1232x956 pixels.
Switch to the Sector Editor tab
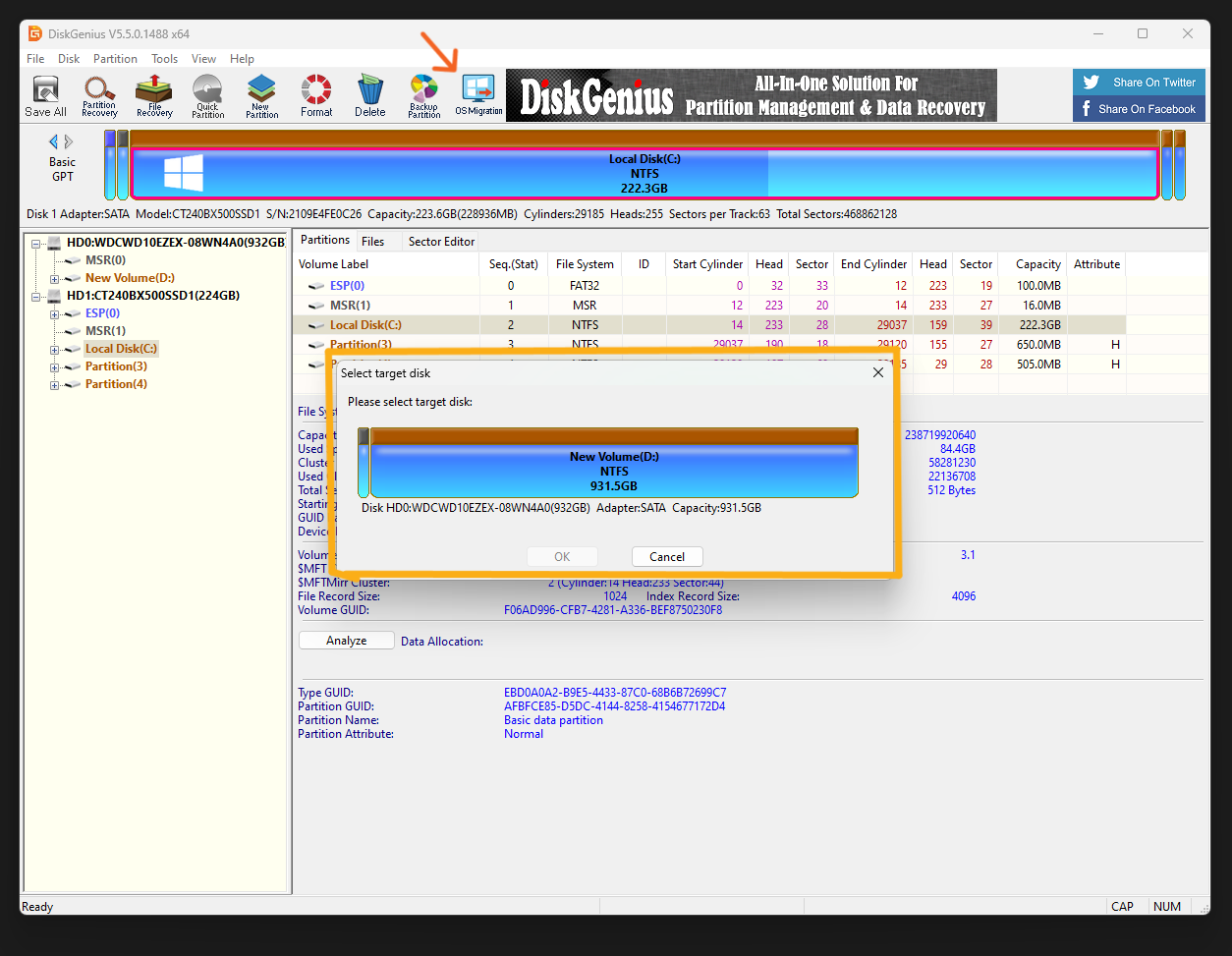pos(441,241)
